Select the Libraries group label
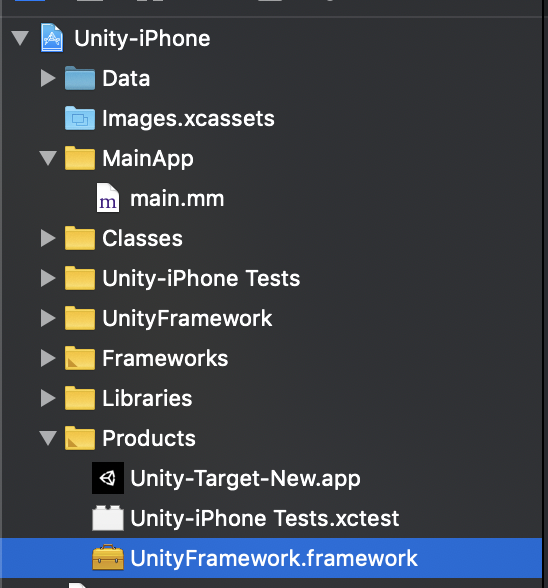This screenshot has height=588, width=548. tap(147, 398)
